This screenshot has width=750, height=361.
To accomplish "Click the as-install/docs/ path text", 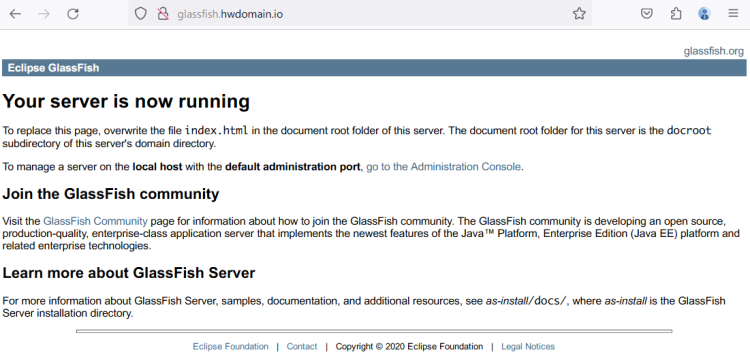I will click(526, 301).
